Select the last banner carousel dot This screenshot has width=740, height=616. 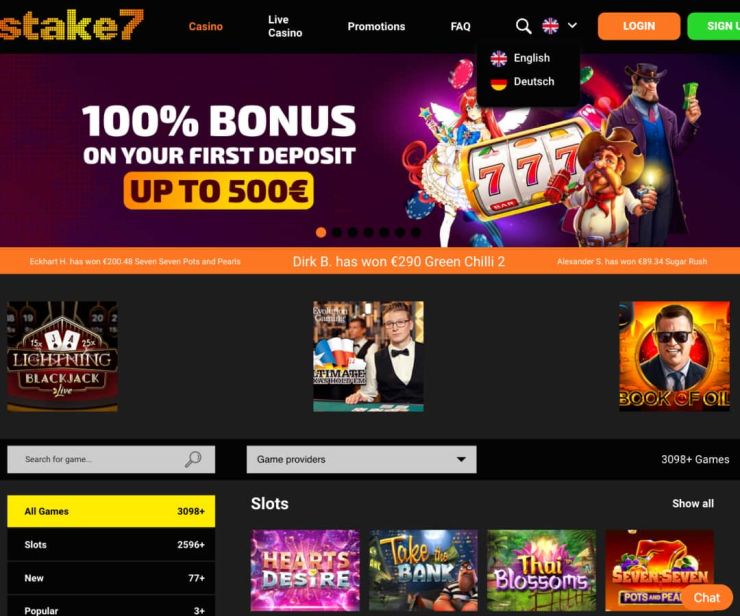416,232
